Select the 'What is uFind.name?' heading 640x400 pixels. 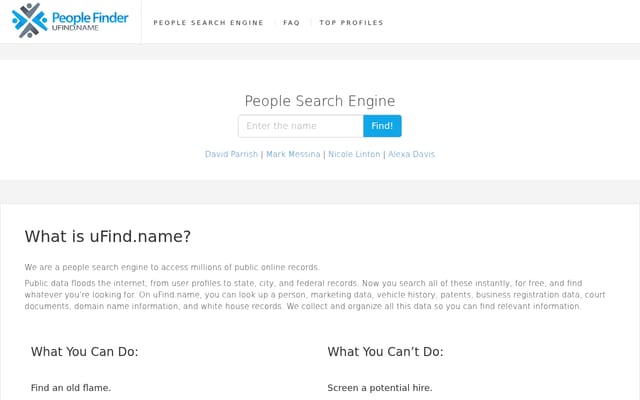[108, 236]
